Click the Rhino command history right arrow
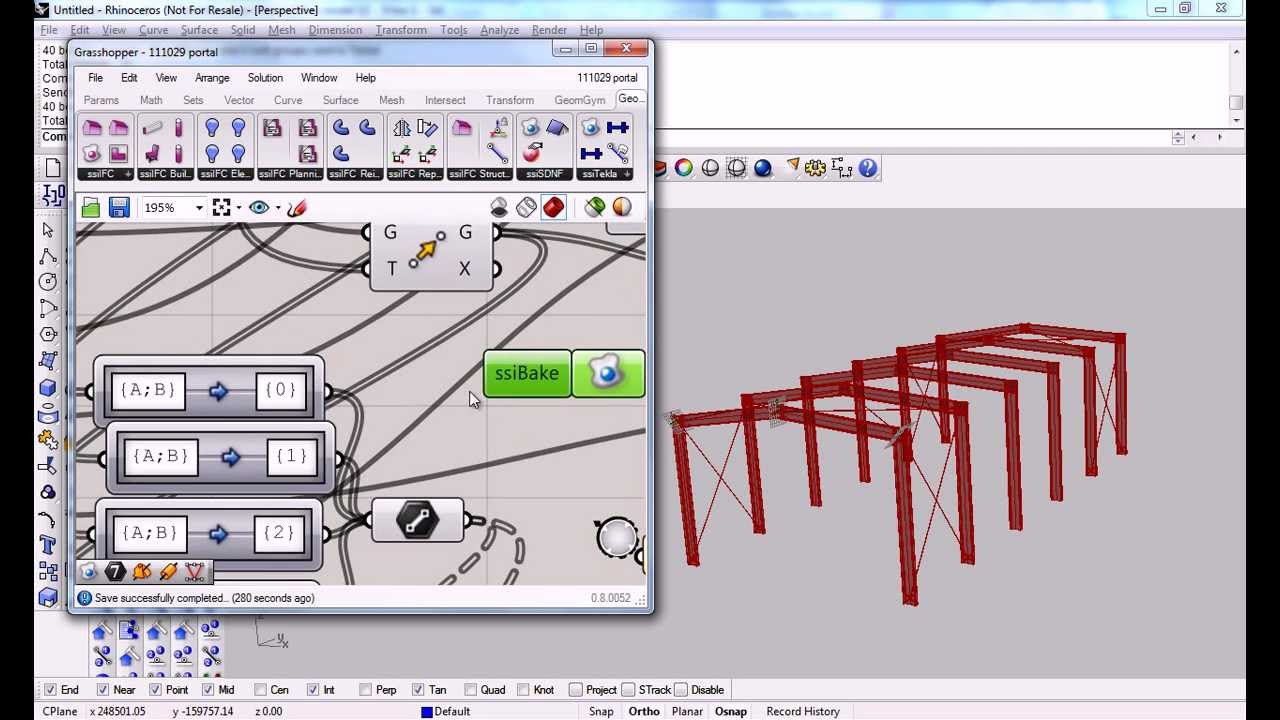The image size is (1280, 720). coord(1219,137)
